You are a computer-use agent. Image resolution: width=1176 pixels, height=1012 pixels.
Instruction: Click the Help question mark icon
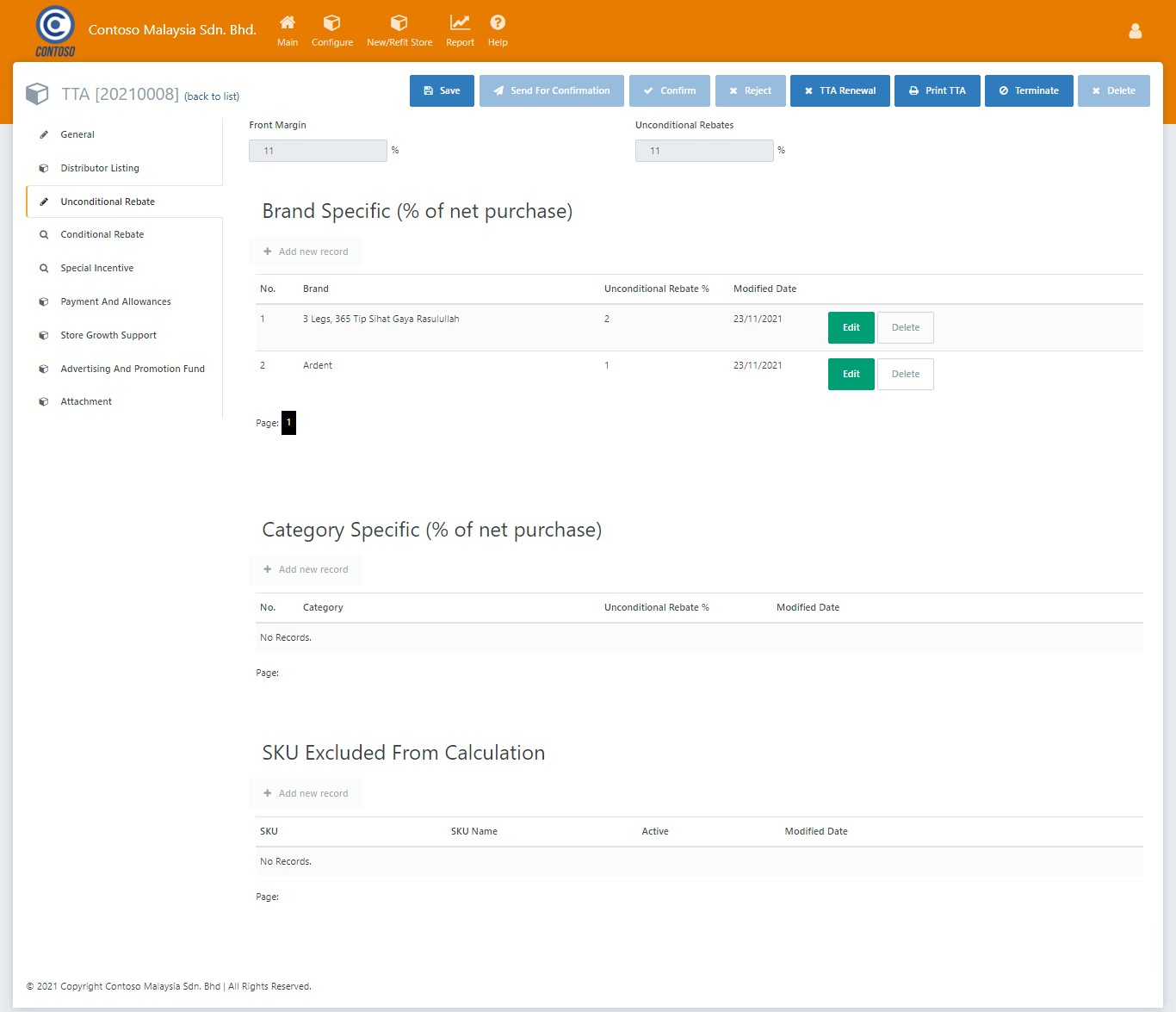498,23
